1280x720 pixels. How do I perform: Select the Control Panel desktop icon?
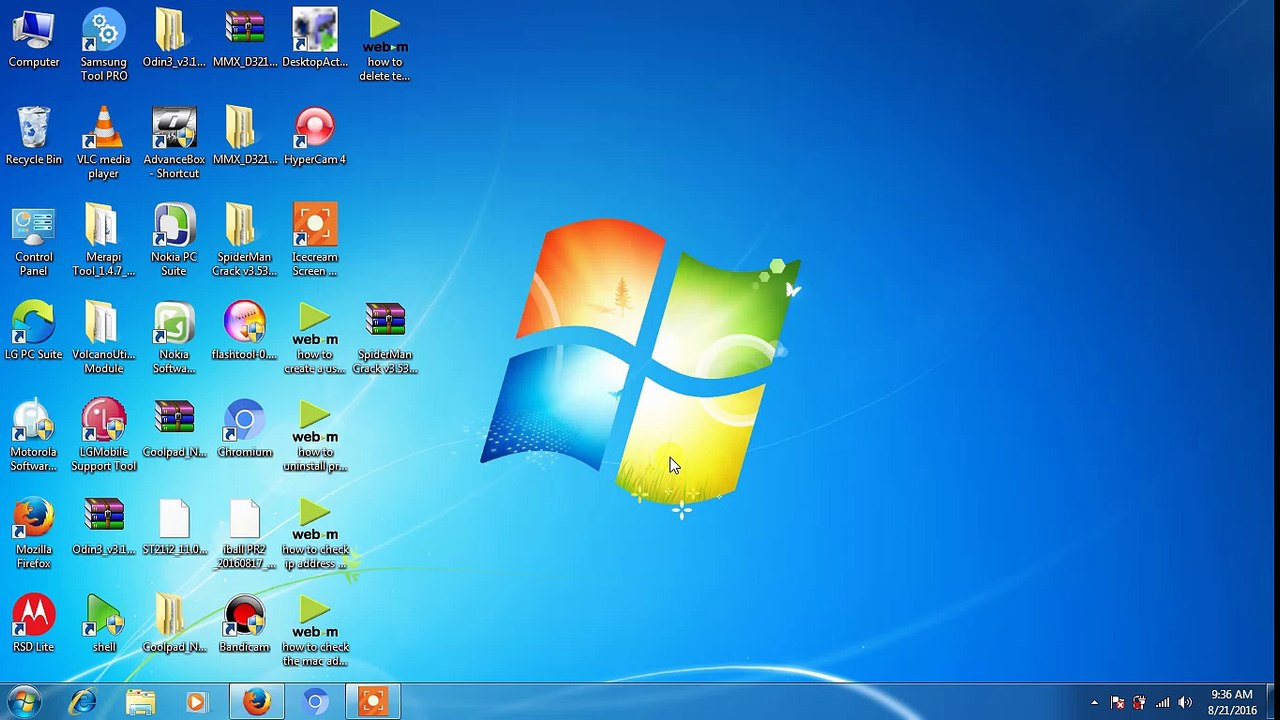coord(34,241)
